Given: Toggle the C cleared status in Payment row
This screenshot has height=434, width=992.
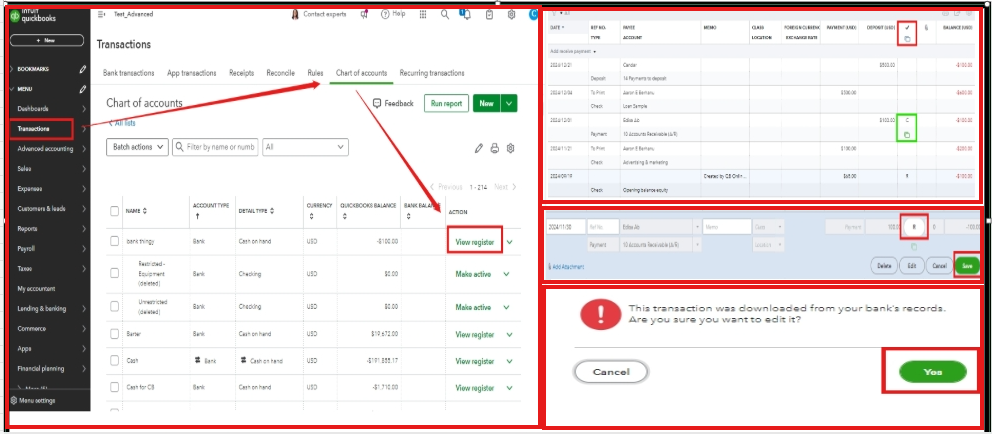Looking at the screenshot, I should (907, 120).
